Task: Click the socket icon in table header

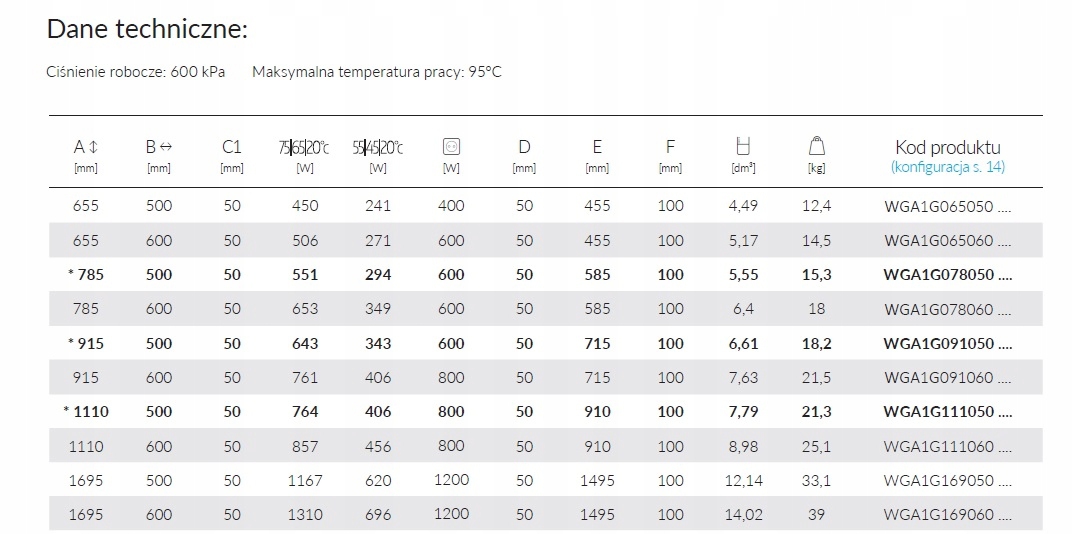Action: [x=451, y=147]
